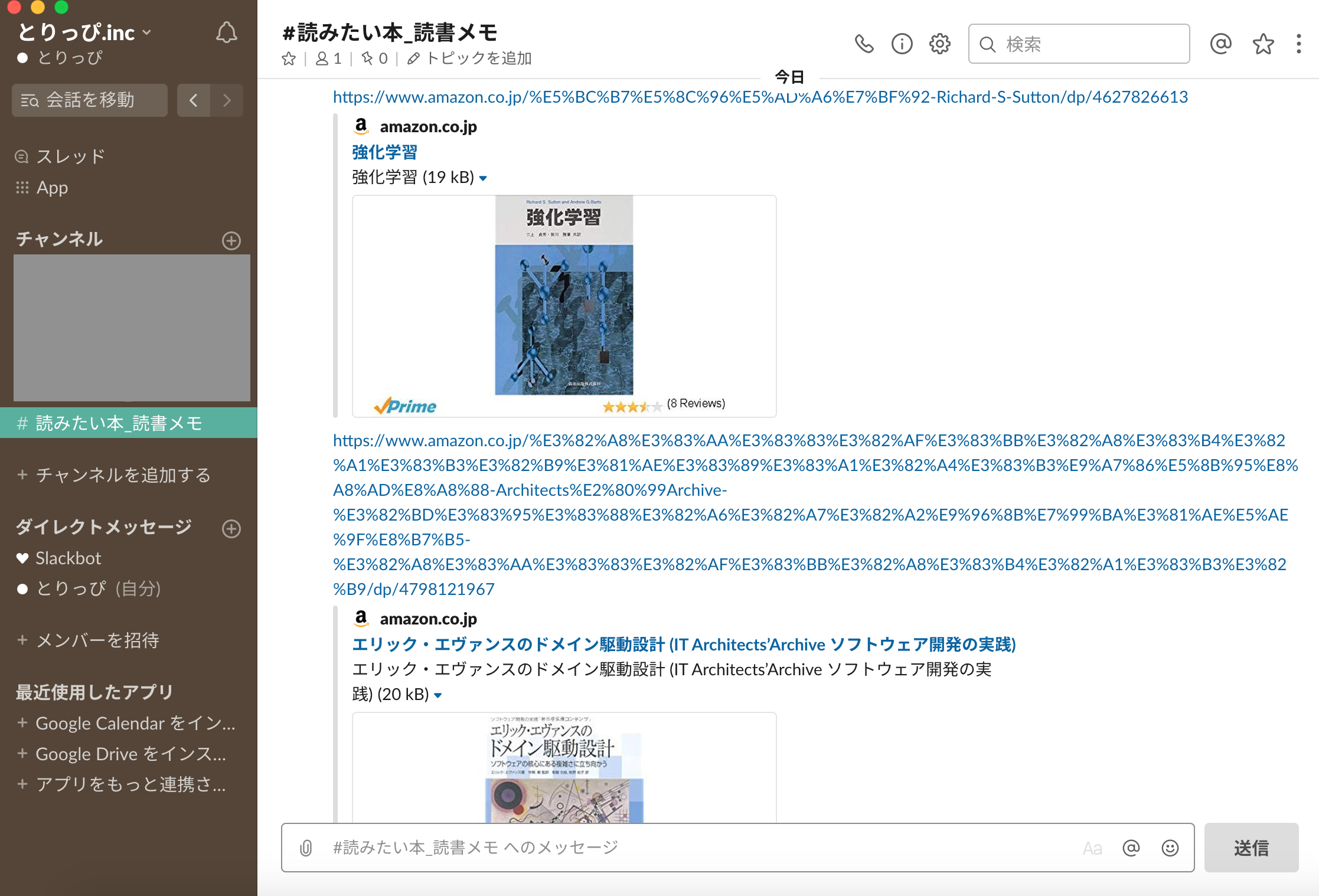The width and height of the screenshot is (1319, 896).
Task: Open the more options vertical dots menu
Action: tap(1299, 44)
